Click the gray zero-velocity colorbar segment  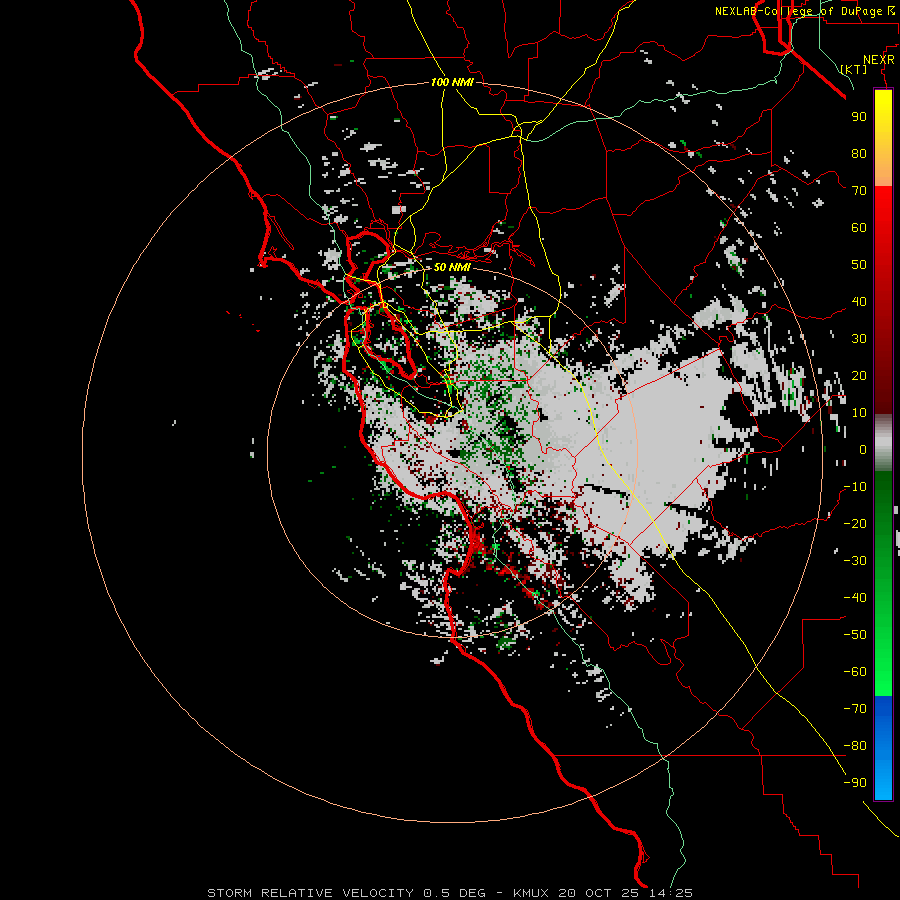tap(883, 443)
